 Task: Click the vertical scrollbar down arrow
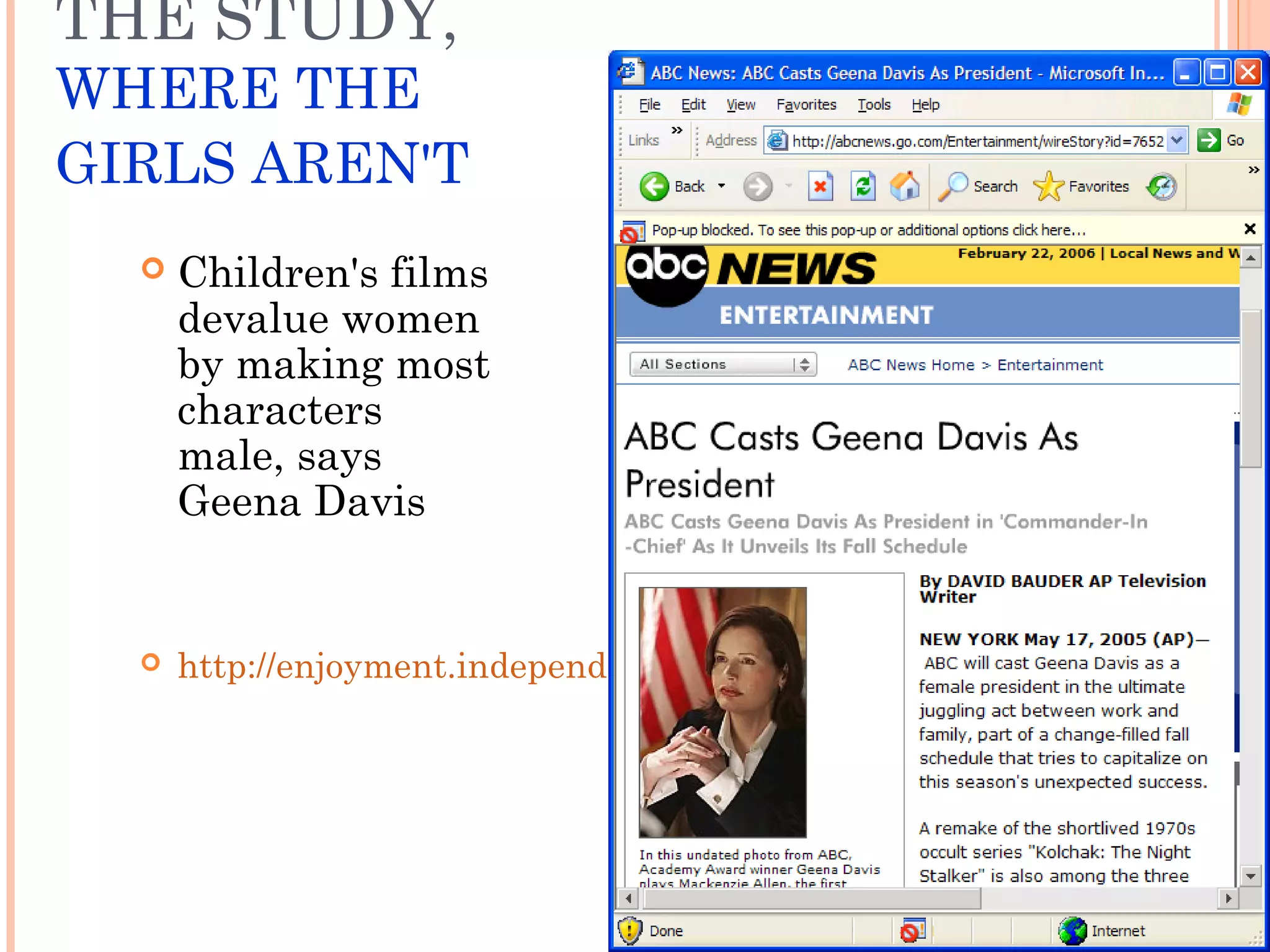pyautogui.click(x=1251, y=876)
